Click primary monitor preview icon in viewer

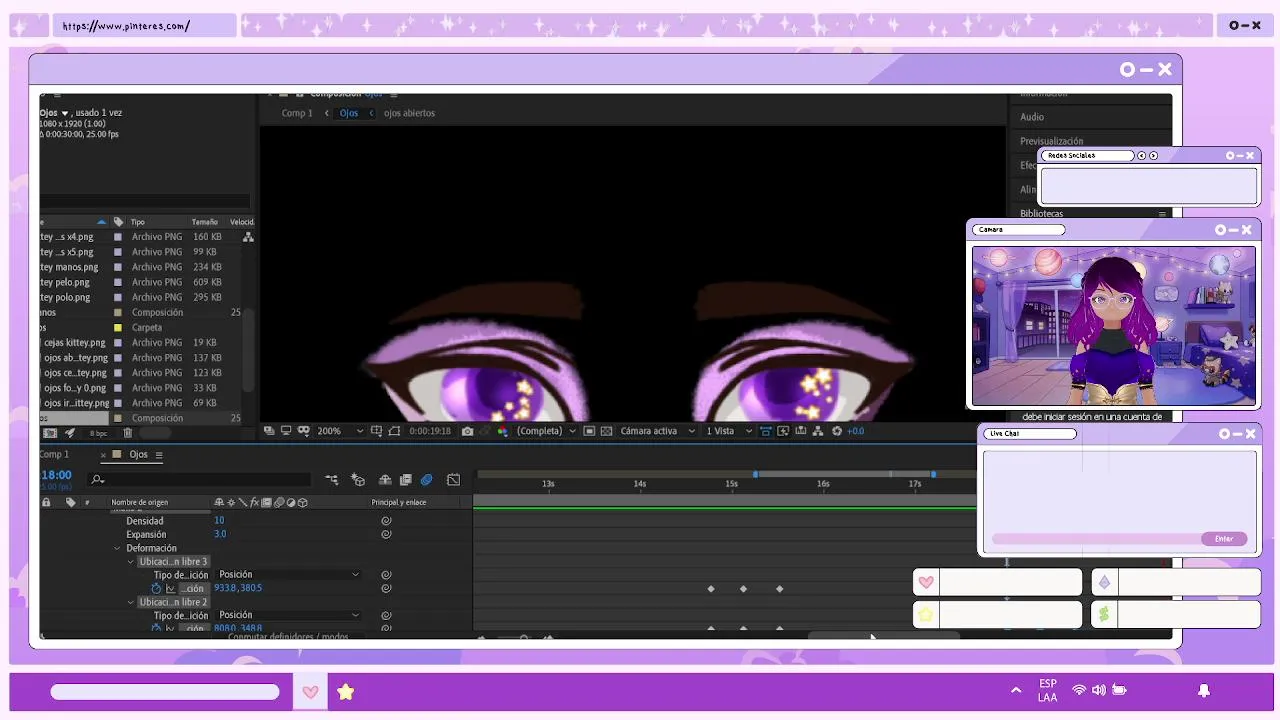(285, 431)
